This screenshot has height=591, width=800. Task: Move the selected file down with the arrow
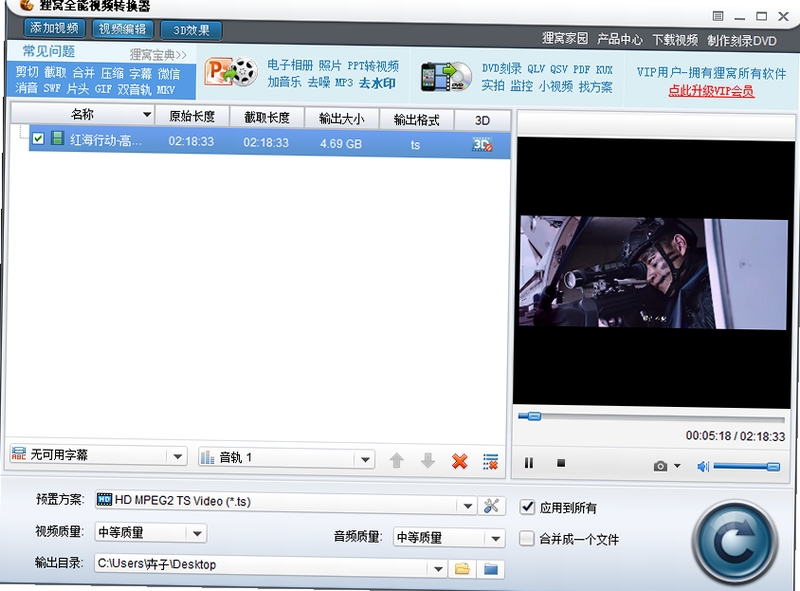(x=428, y=461)
